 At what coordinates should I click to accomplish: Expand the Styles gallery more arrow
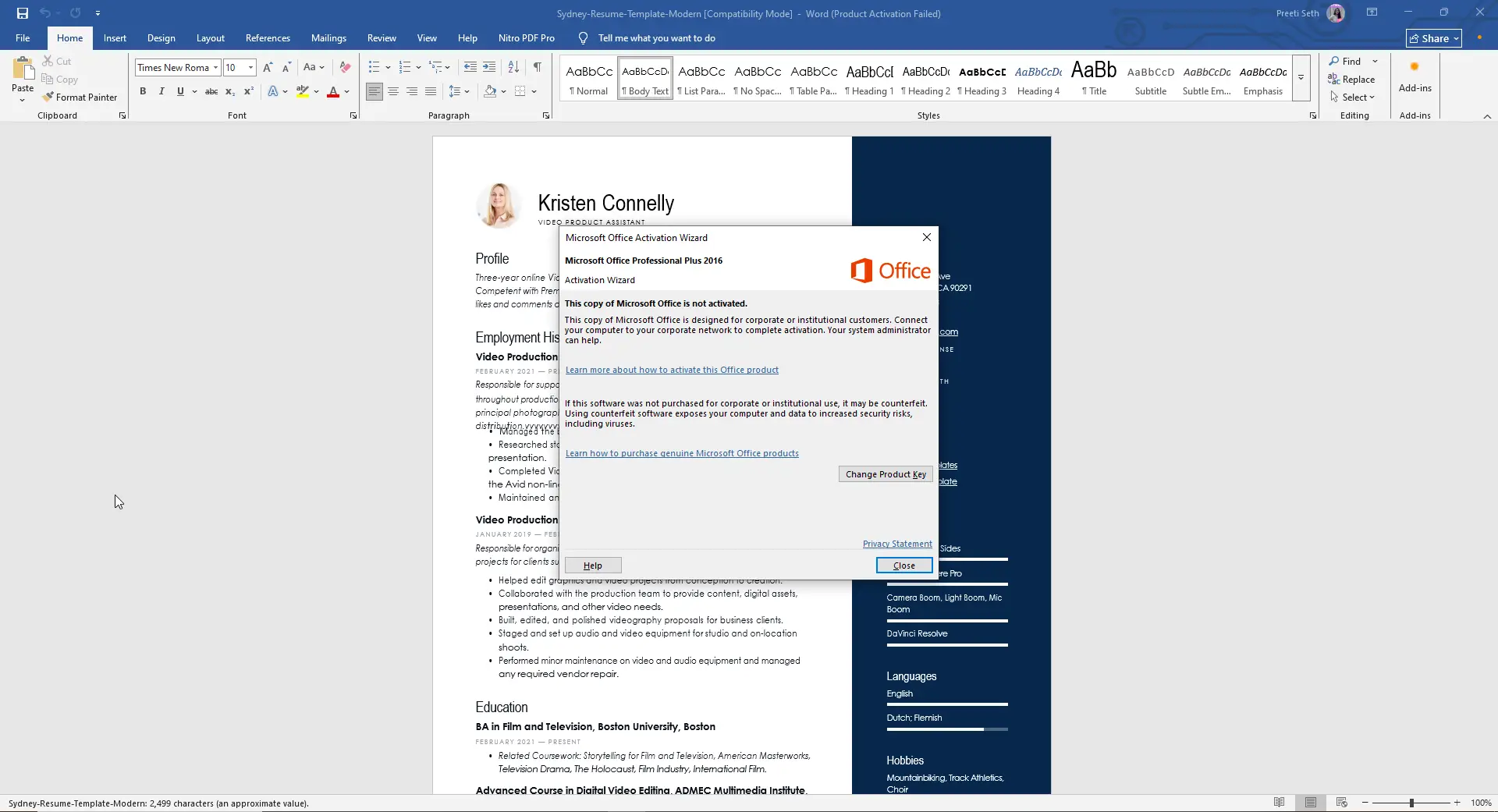[x=1301, y=78]
